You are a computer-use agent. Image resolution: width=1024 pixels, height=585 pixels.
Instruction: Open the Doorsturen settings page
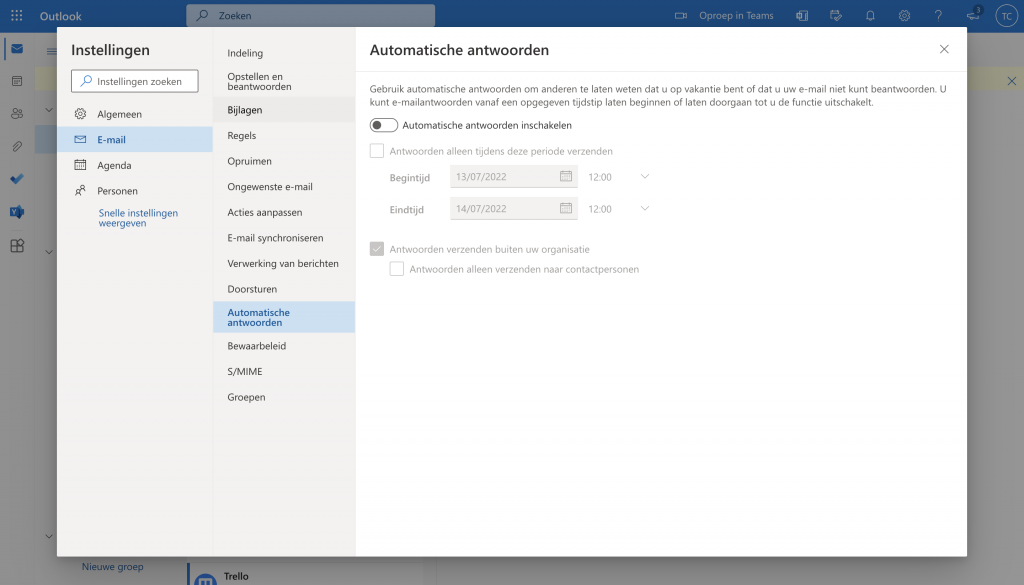click(284, 289)
